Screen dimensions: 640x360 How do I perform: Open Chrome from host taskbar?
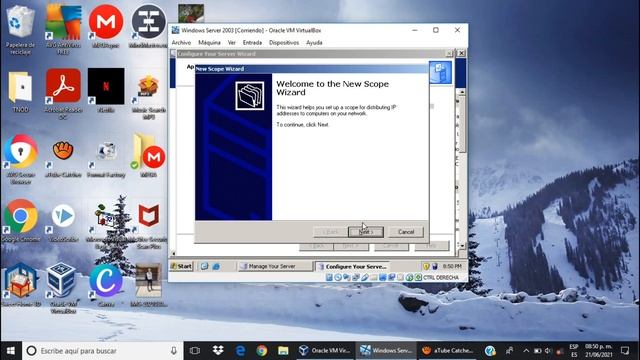click(x=262, y=351)
